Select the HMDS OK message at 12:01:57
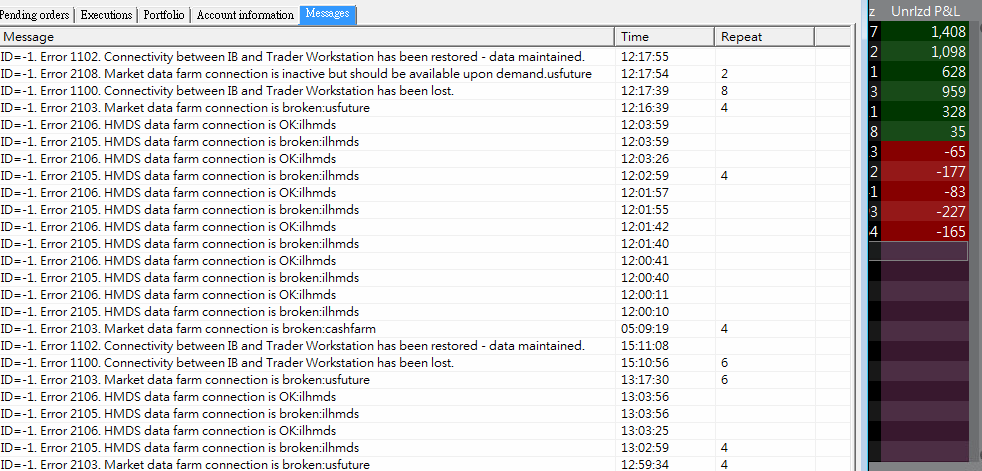The width and height of the screenshot is (982, 471). click(168, 192)
